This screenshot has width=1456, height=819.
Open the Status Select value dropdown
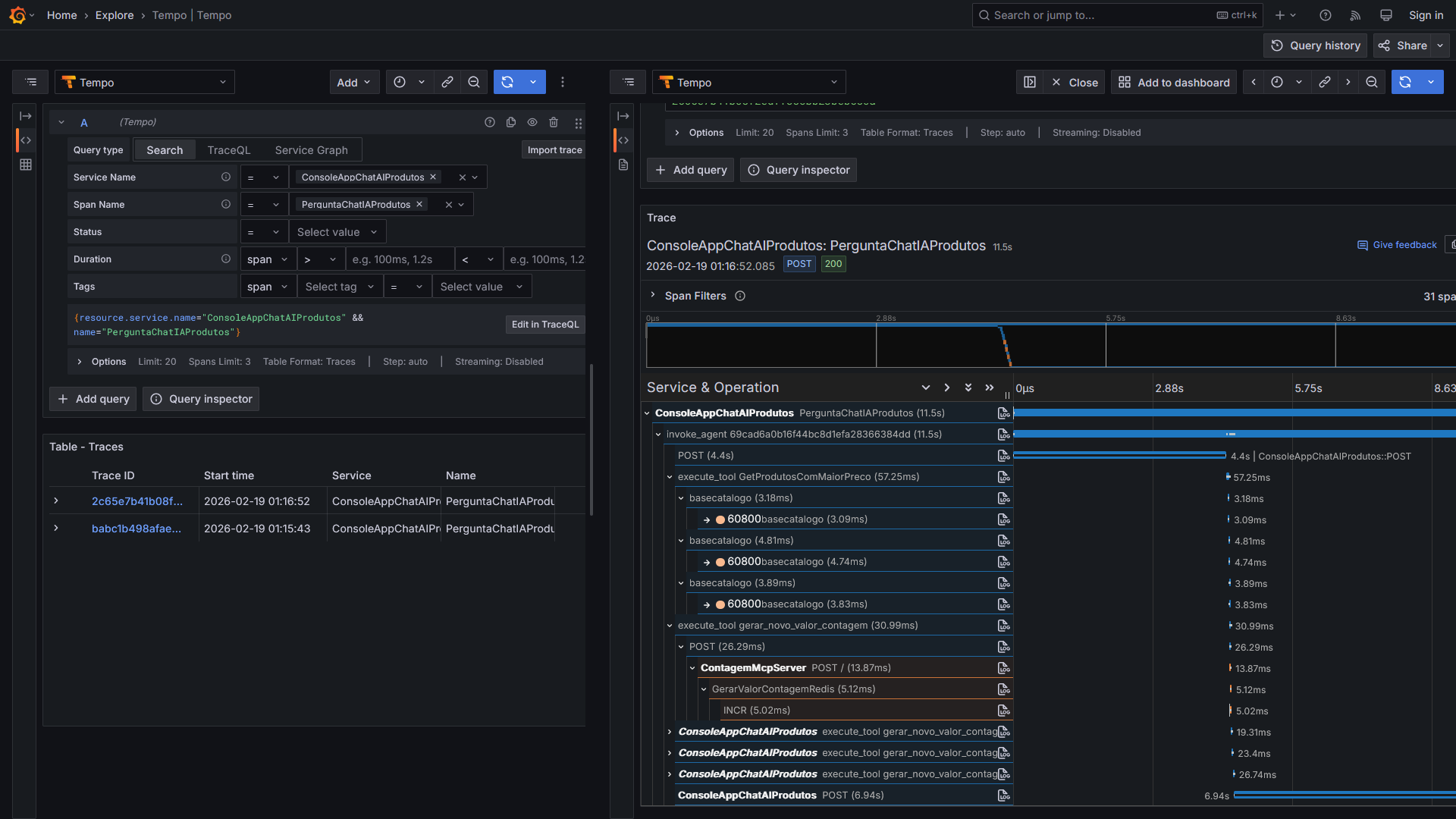(x=337, y=232)
